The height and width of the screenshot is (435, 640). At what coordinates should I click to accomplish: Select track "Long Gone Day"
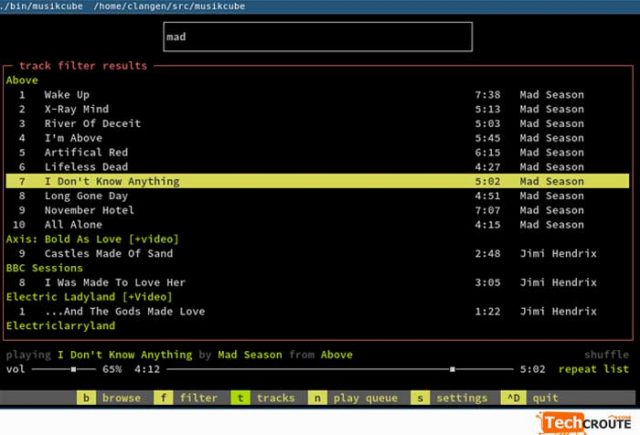pos(318,196)
